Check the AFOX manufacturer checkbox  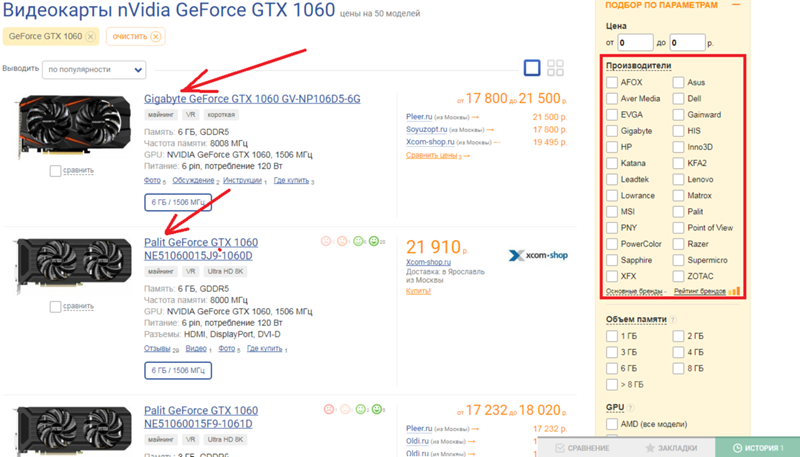(x=612, y=82)
